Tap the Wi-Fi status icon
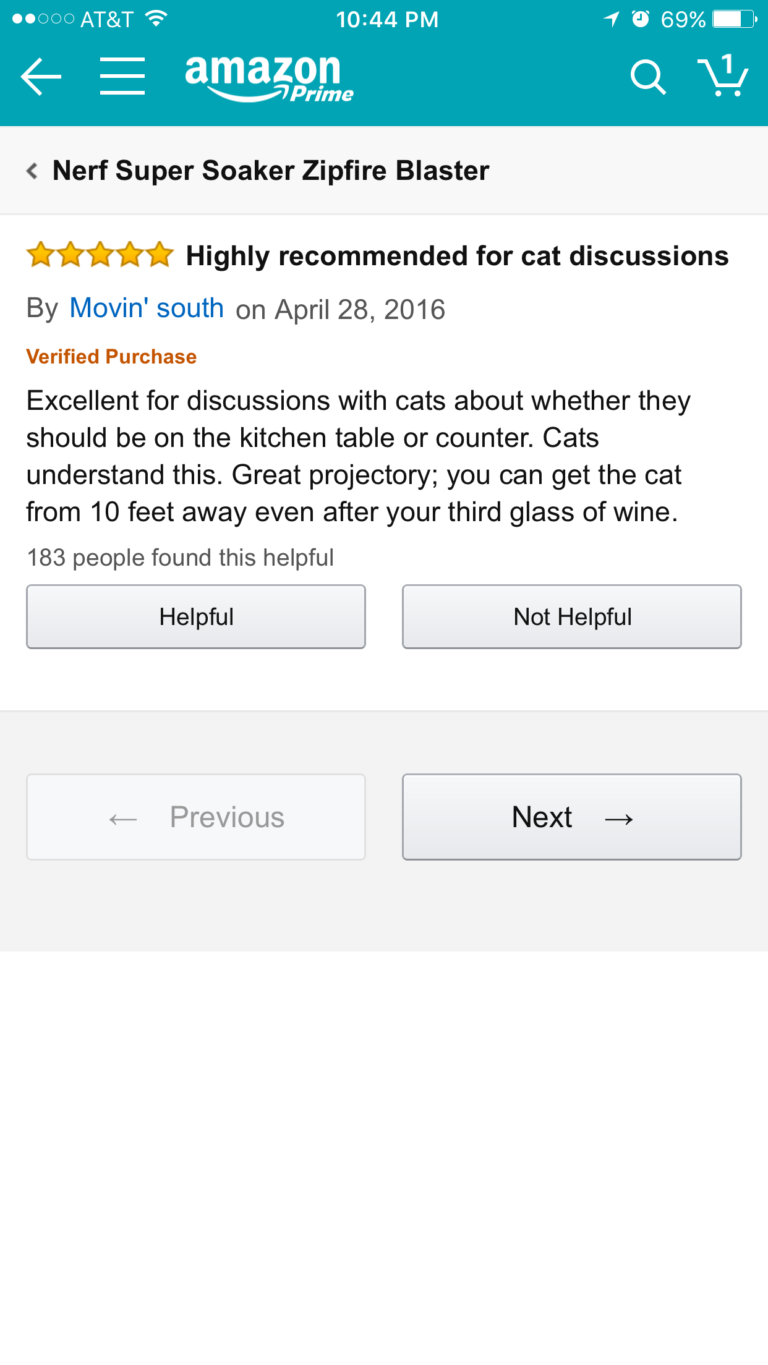 [156, 19]
